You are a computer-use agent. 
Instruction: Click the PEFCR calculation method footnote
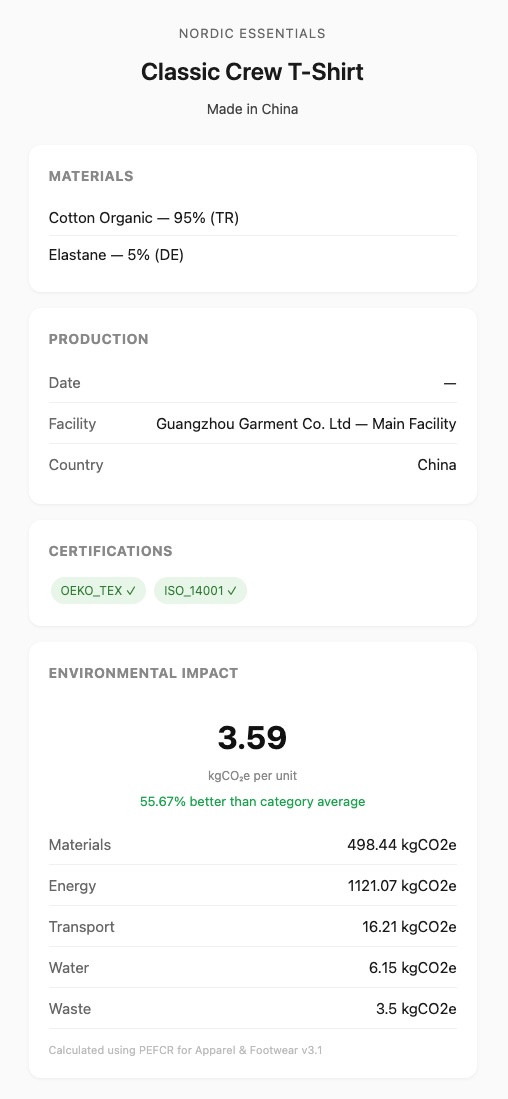185,1050
